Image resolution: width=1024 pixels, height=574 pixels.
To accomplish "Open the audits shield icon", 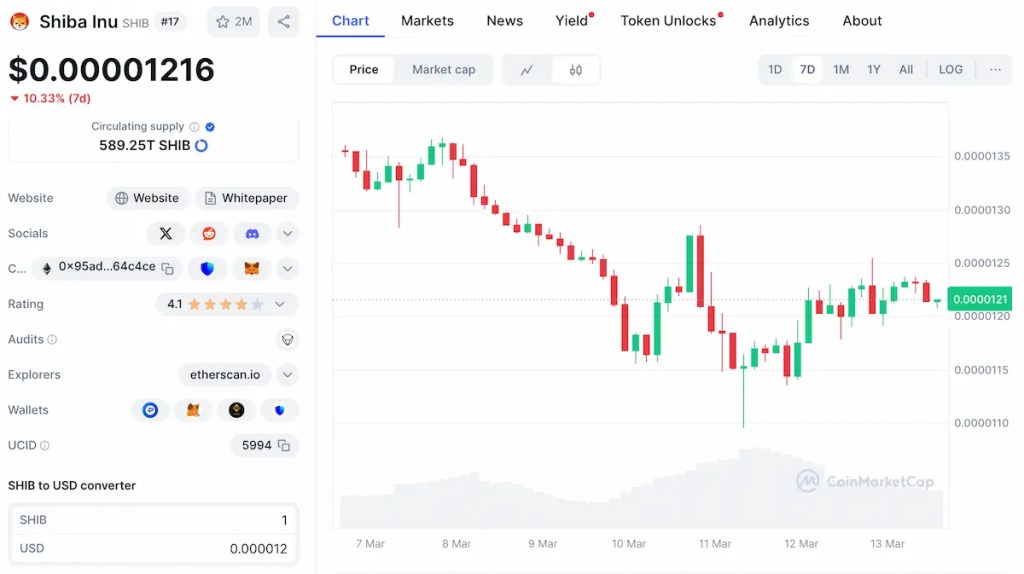I will [288, 339].
